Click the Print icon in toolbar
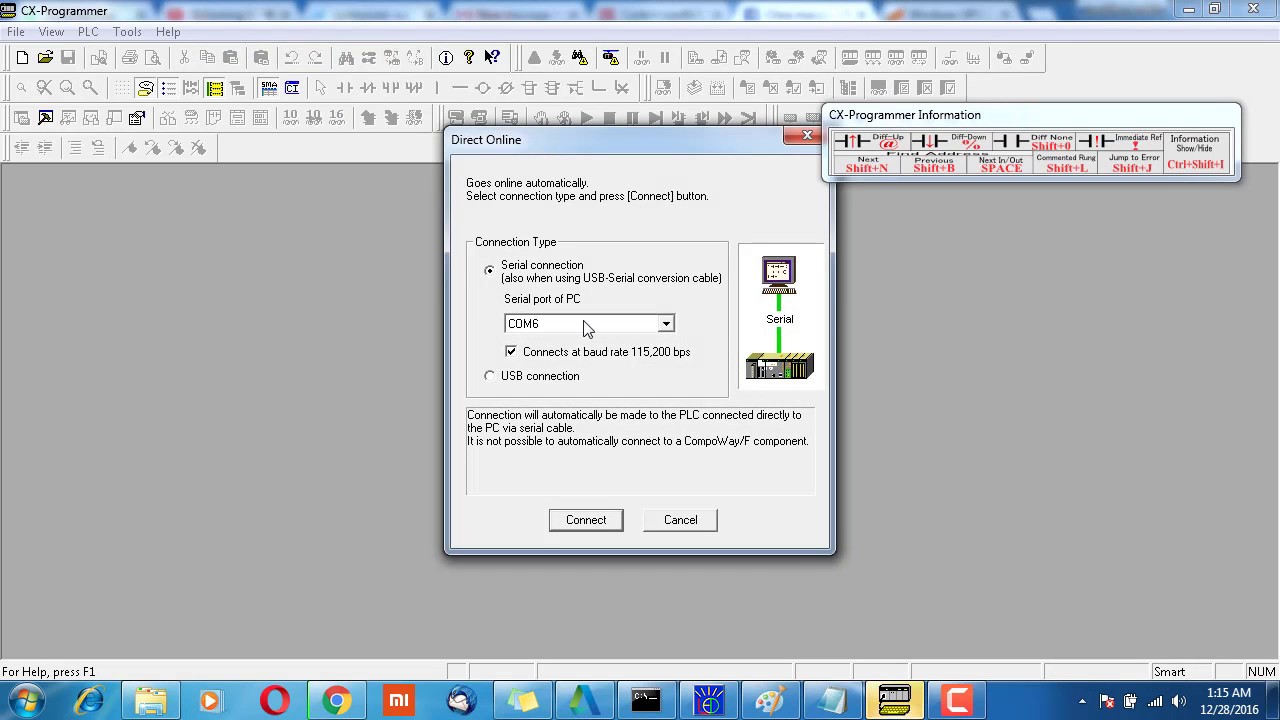Image resolution: width=1280 pixels, height=720 pixels. point(129,58)
